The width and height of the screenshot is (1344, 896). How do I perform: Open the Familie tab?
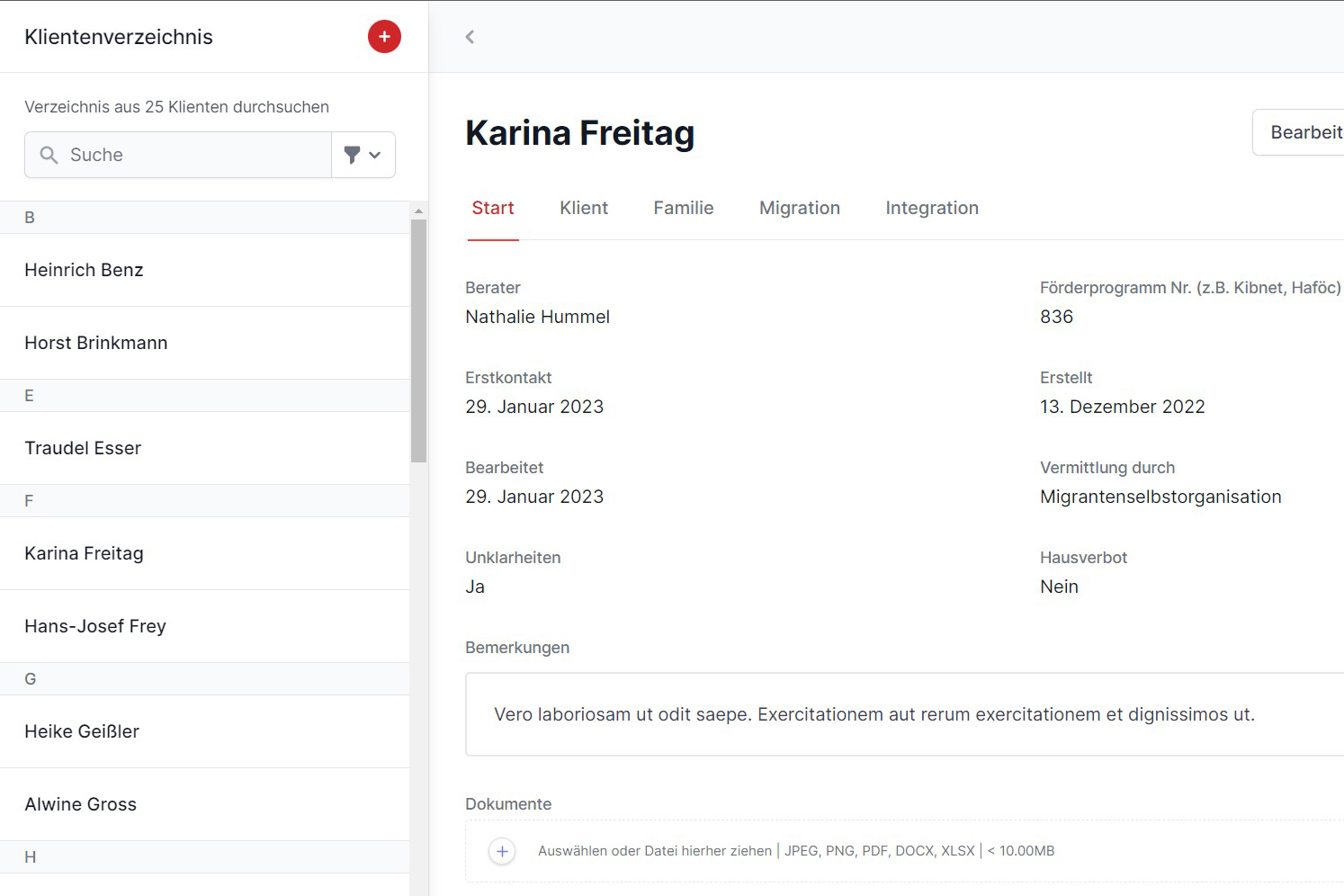(x=683, y=208)
